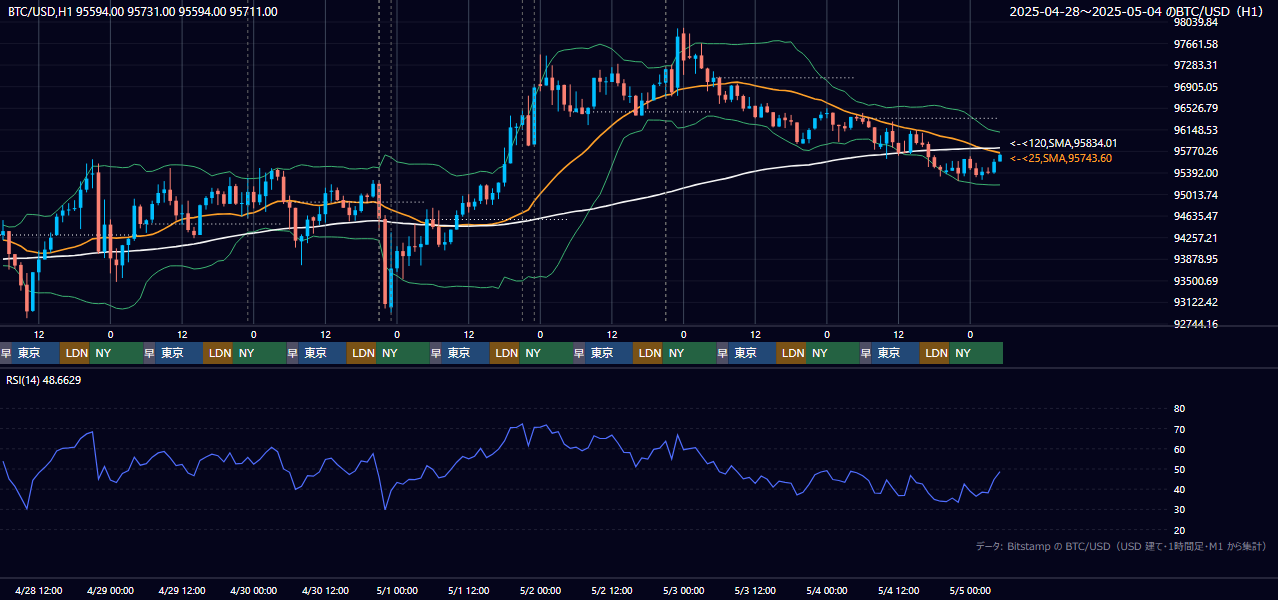Viewport: 1278px width, 600px height.
Task: Select the 5/1 12:00 date label
Action: (x=468, y=590)
